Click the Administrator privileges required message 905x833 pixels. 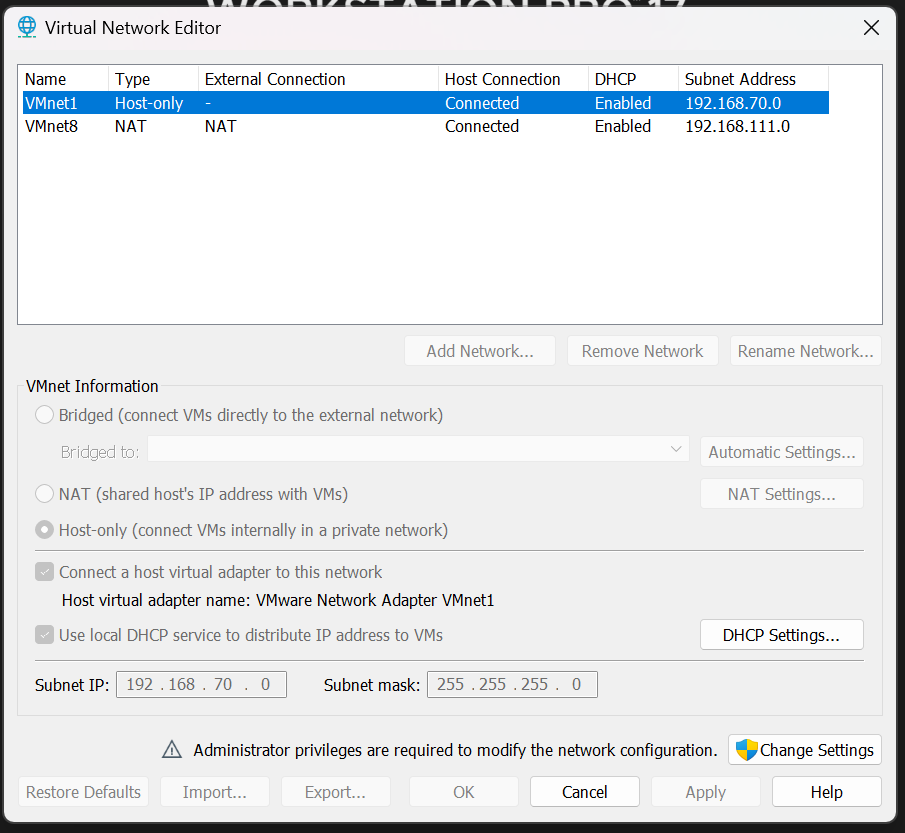tap(455, 750)
